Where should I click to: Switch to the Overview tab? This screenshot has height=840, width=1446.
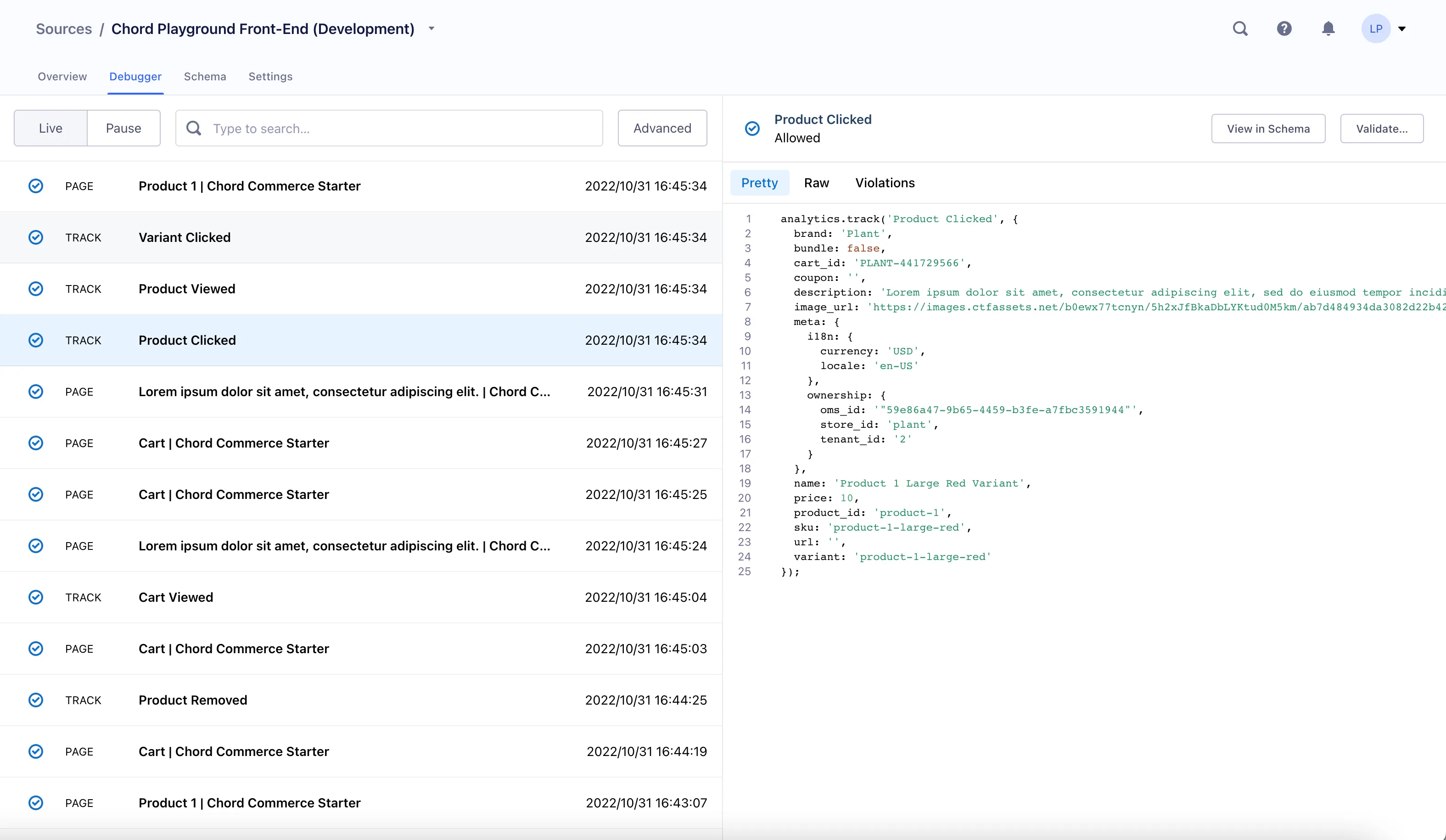coord(62,76)
